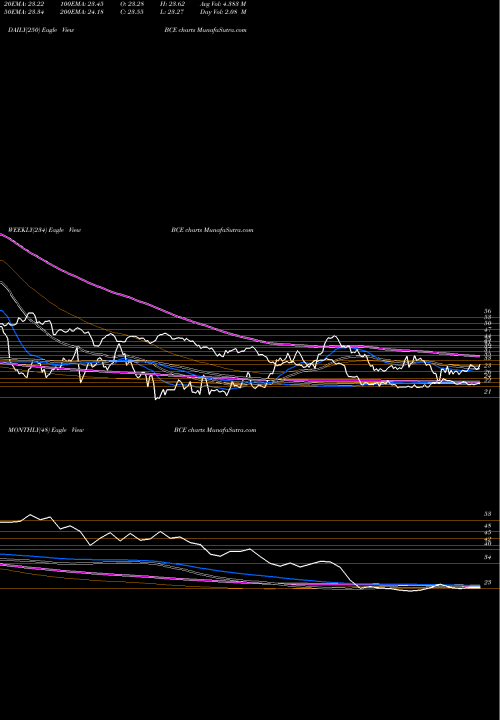Click the low price L: 23.27
This screenshot has width=500, height=720.
tap(172, 12)
